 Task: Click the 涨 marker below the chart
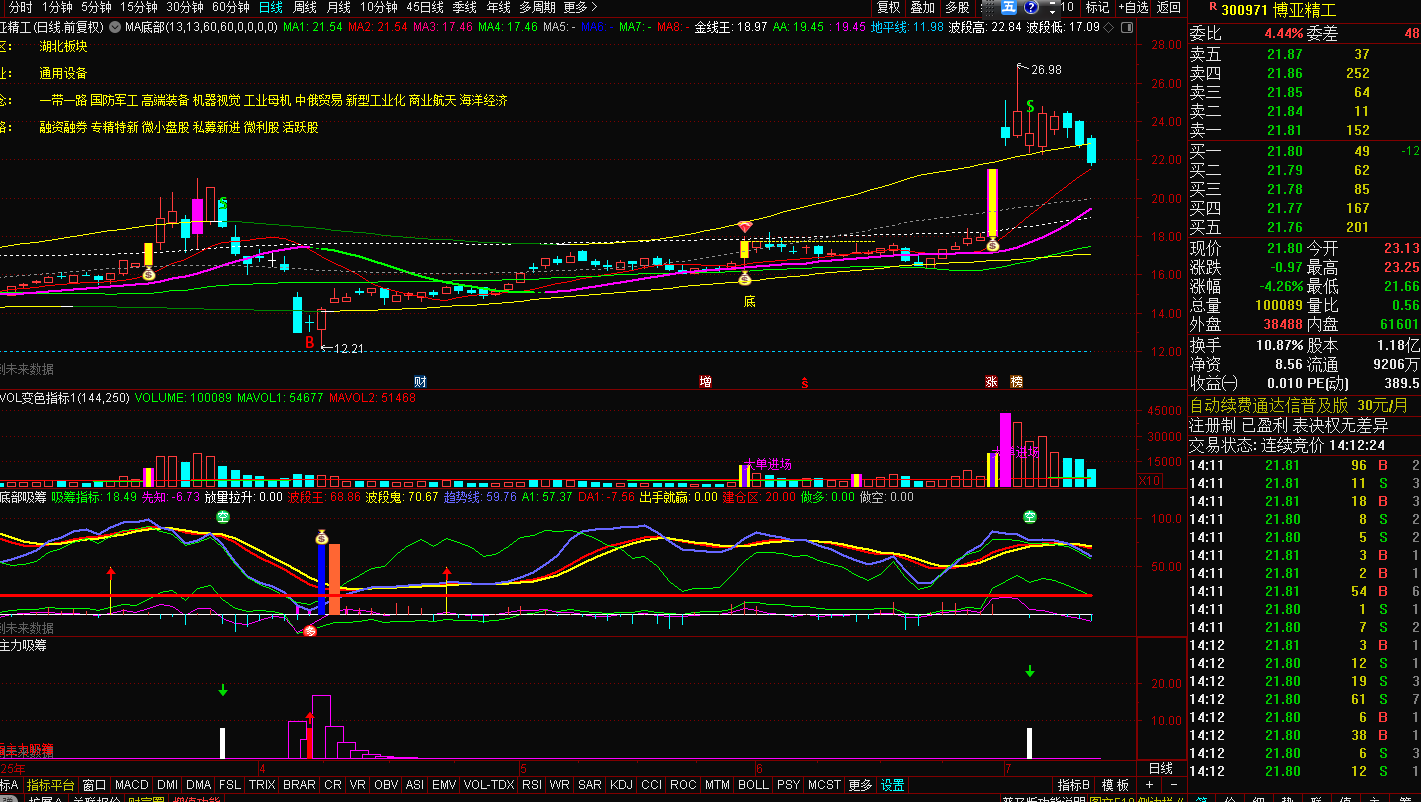click(991, 382)
